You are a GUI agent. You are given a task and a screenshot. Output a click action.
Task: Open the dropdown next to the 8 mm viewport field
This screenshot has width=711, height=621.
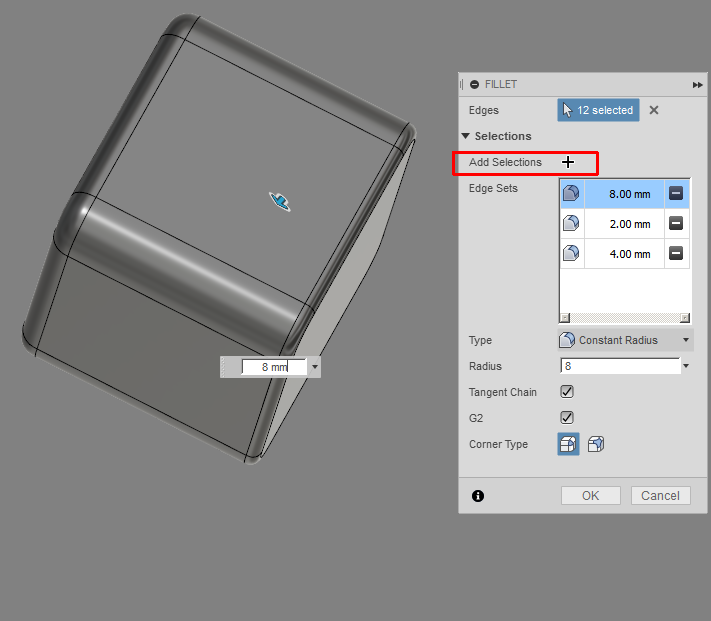pos(315,367)
